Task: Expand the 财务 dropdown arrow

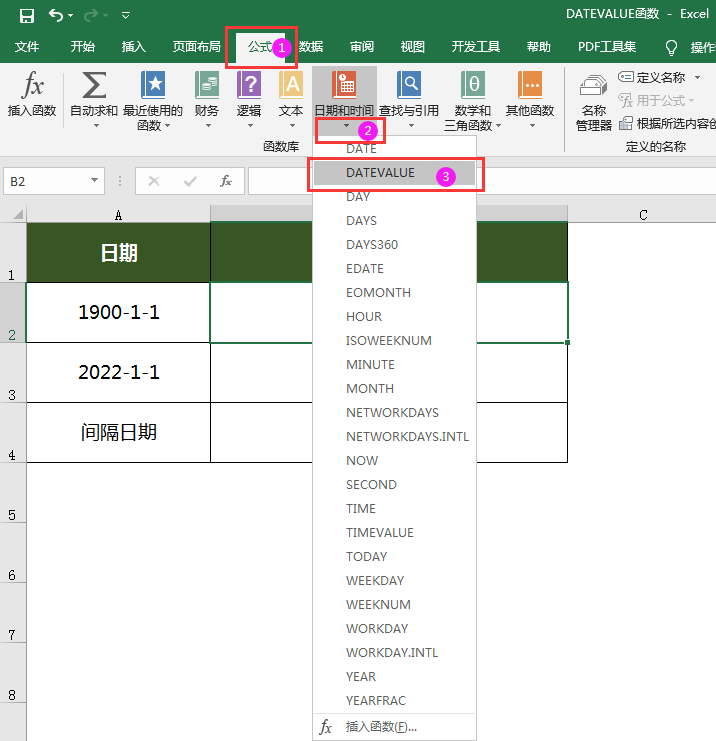Action: (208, 126)
